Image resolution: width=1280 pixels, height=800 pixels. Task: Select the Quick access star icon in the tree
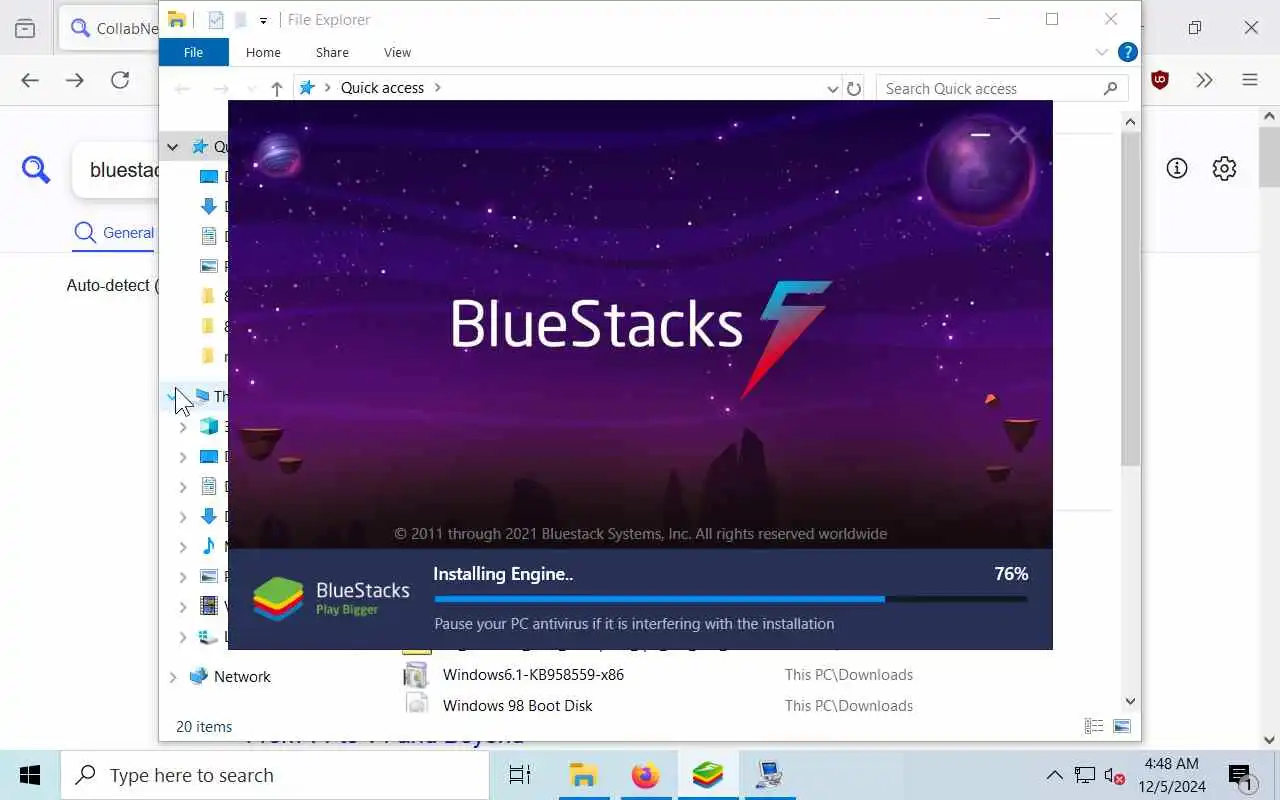tap(199, 146)
